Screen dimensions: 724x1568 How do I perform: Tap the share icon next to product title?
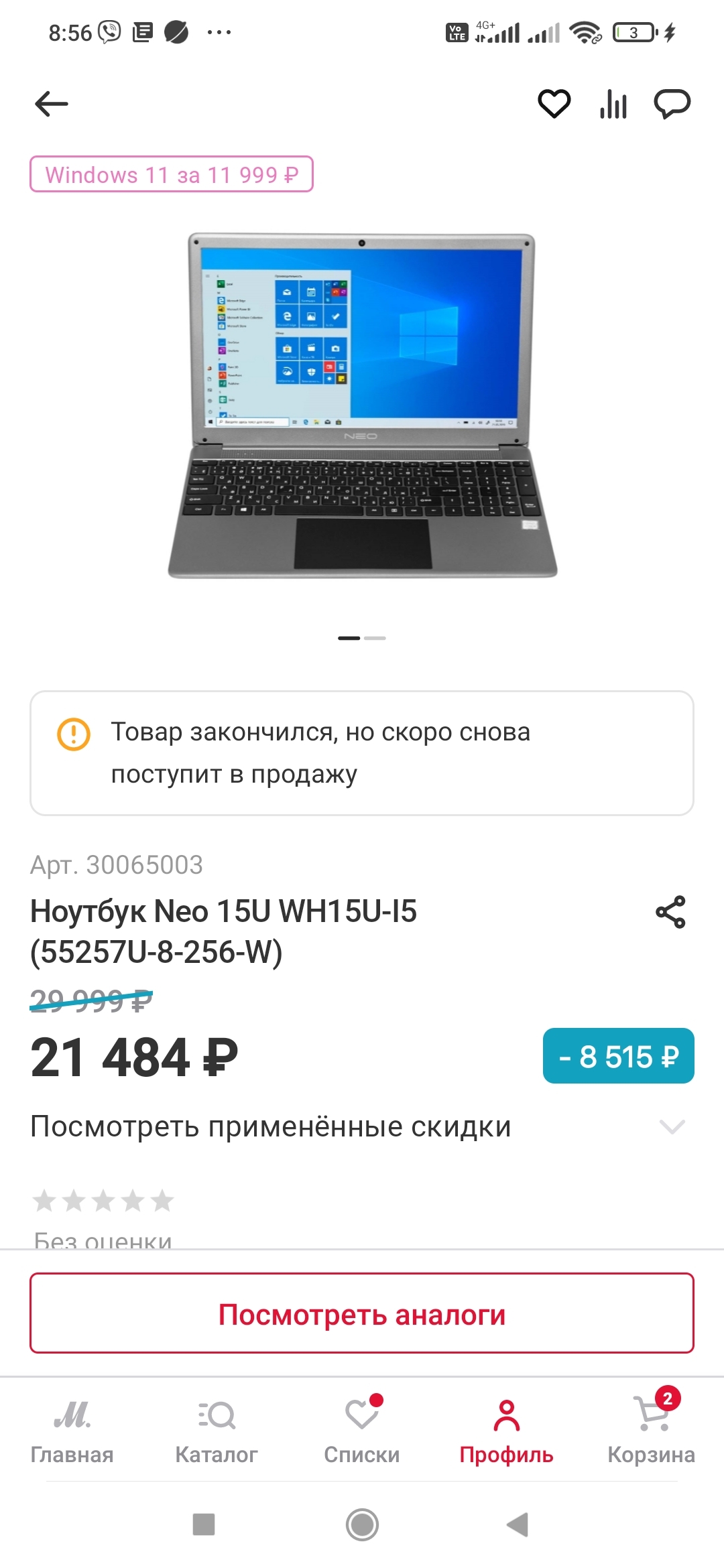(671, 912)
